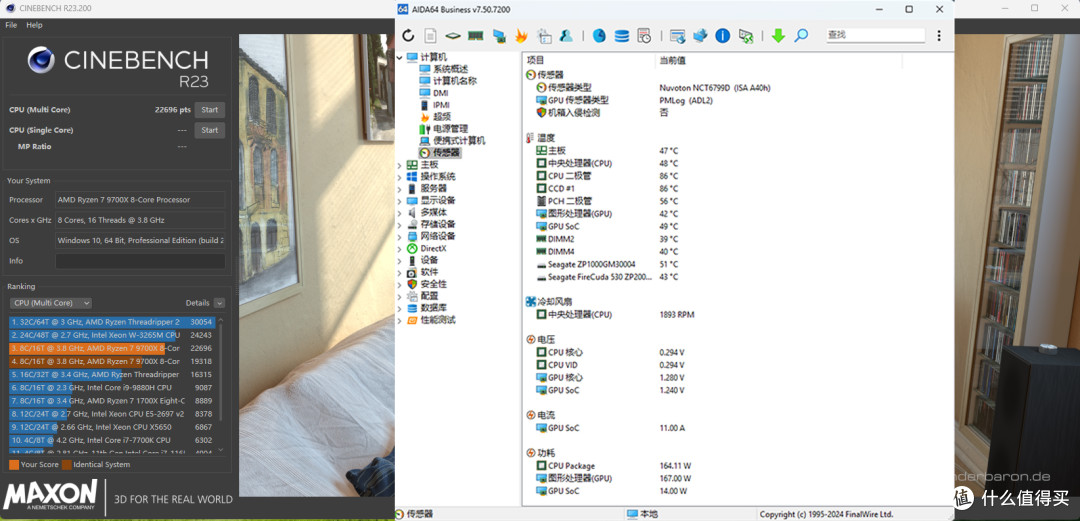Select the Core i9-9880H 9087 ranking row

tap(113, 387)
